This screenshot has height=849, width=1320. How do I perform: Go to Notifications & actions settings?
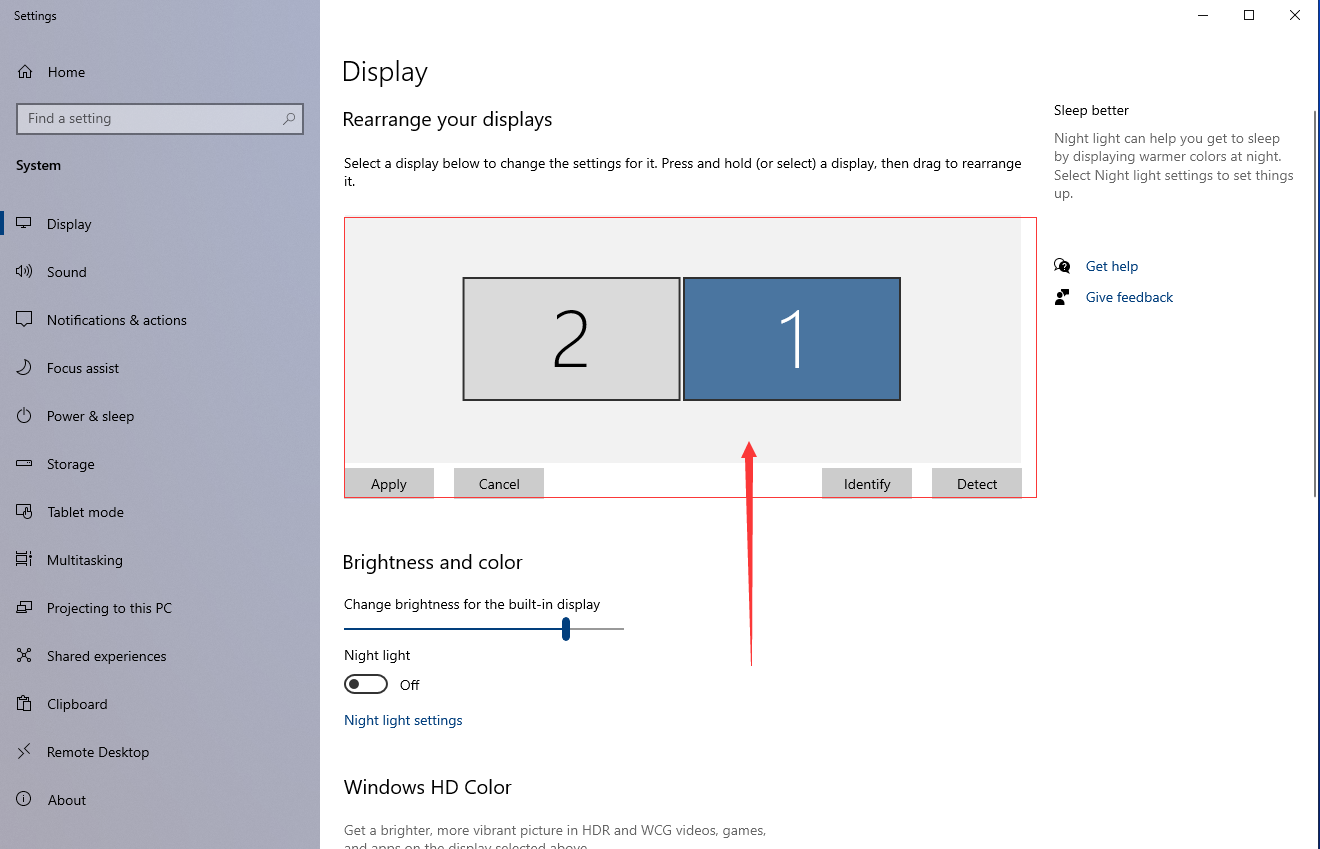(117, 320)
